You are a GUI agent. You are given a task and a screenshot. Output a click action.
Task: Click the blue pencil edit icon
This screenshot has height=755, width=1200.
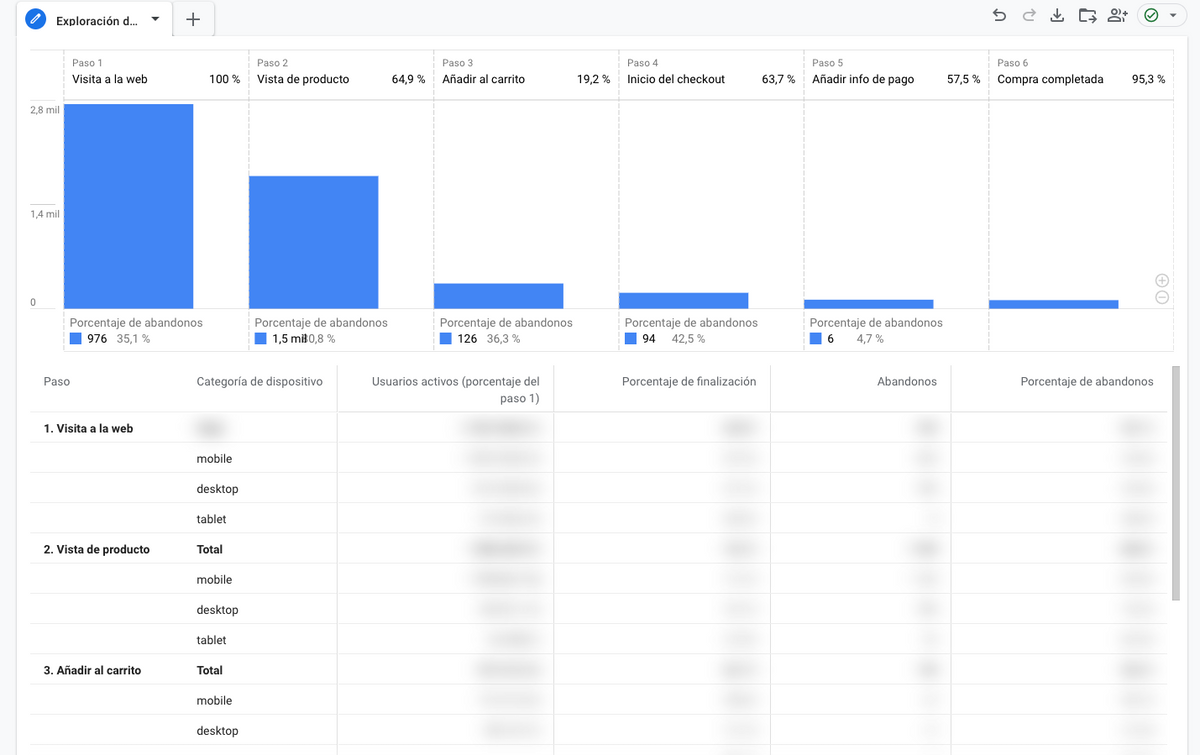36,20
